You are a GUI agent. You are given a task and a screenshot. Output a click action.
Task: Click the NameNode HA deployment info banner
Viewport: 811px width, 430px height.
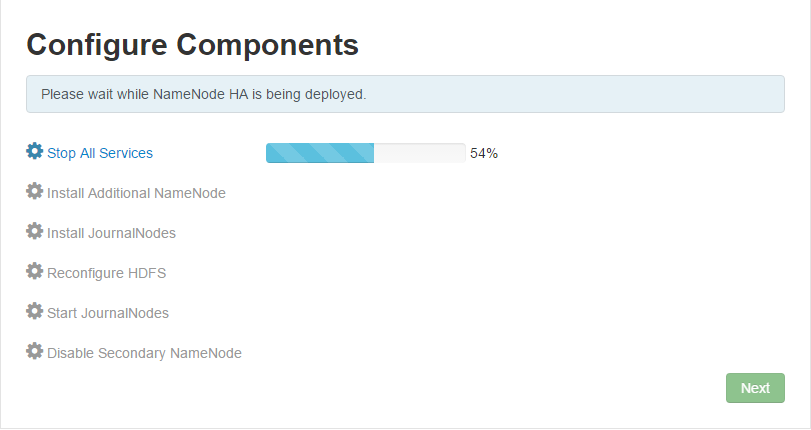[x=405, y=95]
